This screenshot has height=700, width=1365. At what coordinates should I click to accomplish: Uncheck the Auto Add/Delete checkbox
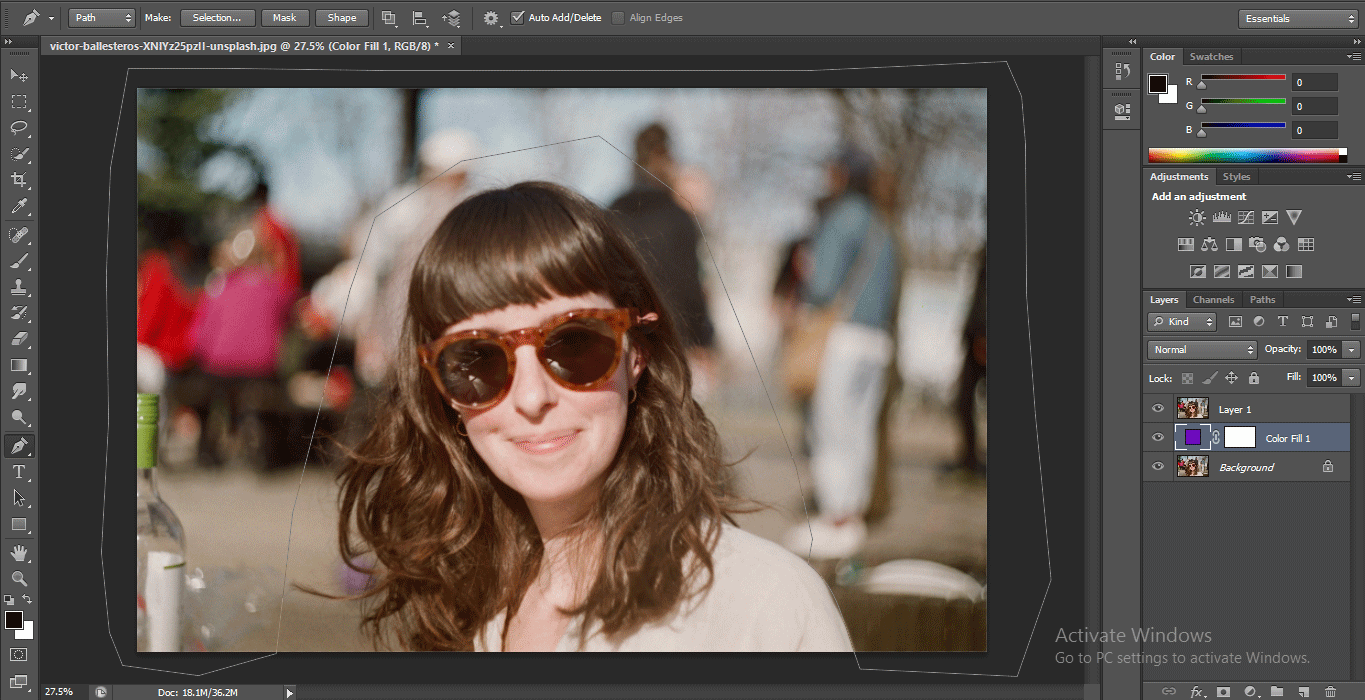click(x=517, y=18)
